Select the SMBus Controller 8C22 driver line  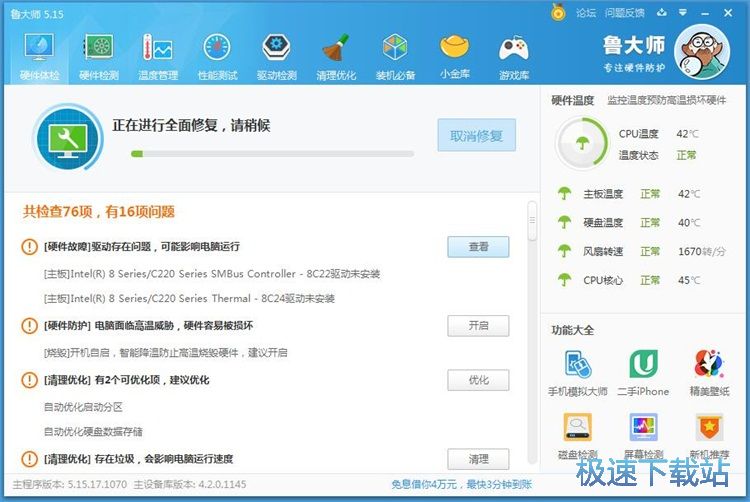coord(212,274)
